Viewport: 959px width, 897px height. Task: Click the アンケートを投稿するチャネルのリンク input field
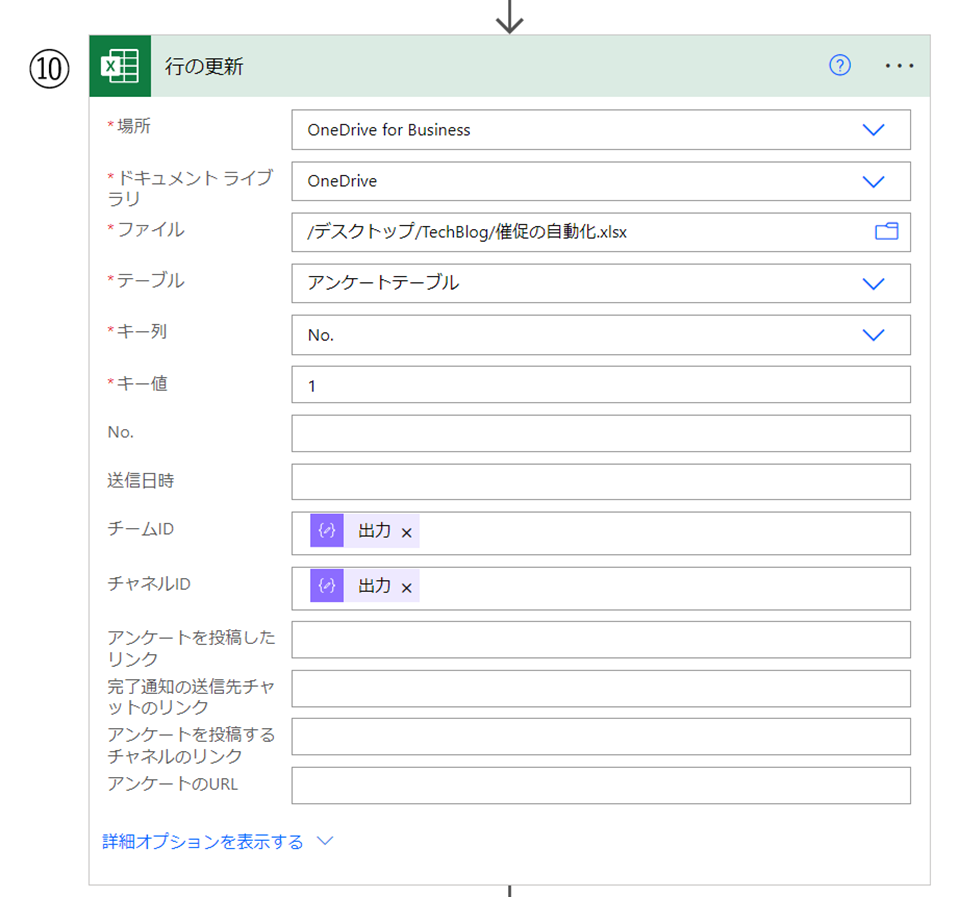(x=601, y=737)
